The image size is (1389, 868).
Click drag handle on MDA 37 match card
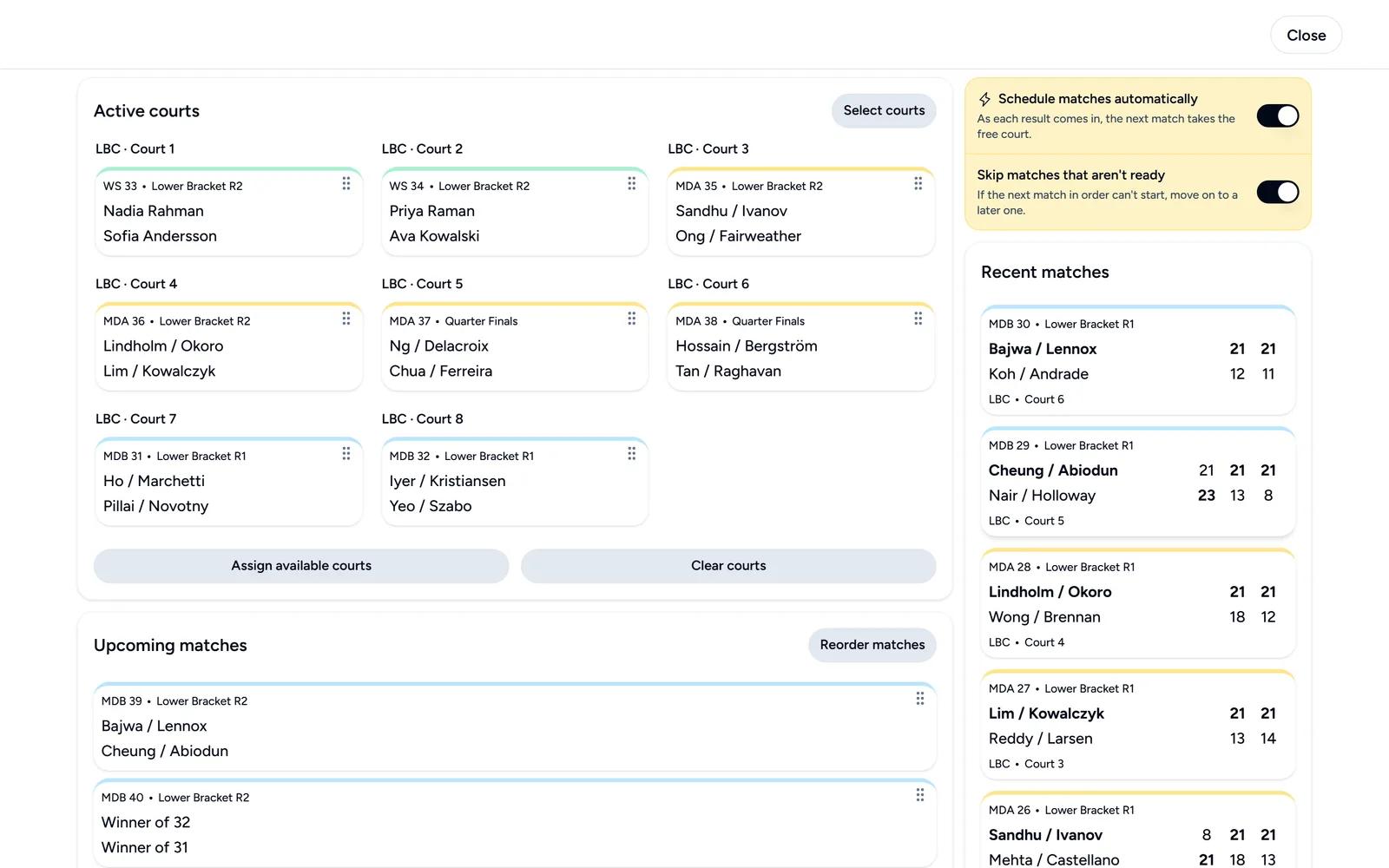tap(632, 319)
